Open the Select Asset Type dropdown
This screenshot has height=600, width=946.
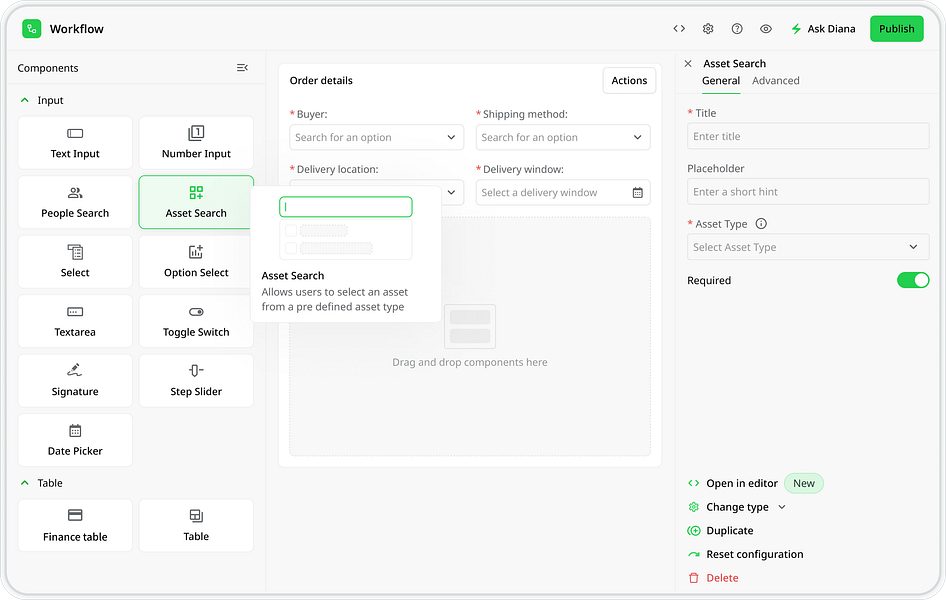click(x=808, y=247)
